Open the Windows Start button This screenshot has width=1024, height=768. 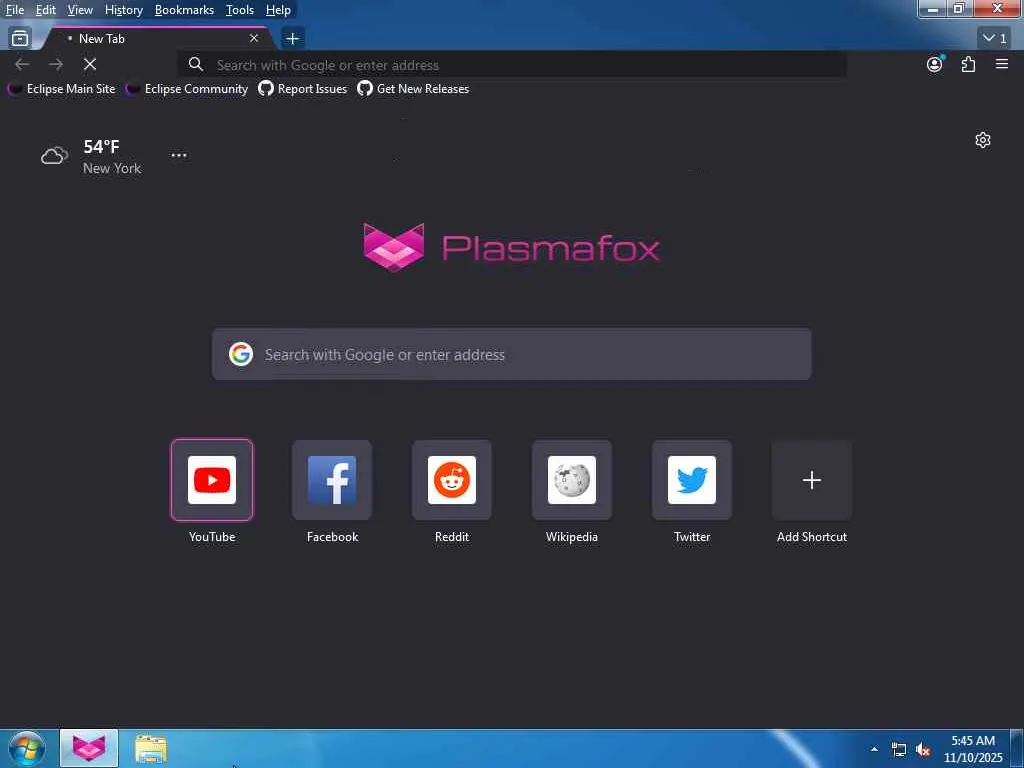tap(27, 748)
